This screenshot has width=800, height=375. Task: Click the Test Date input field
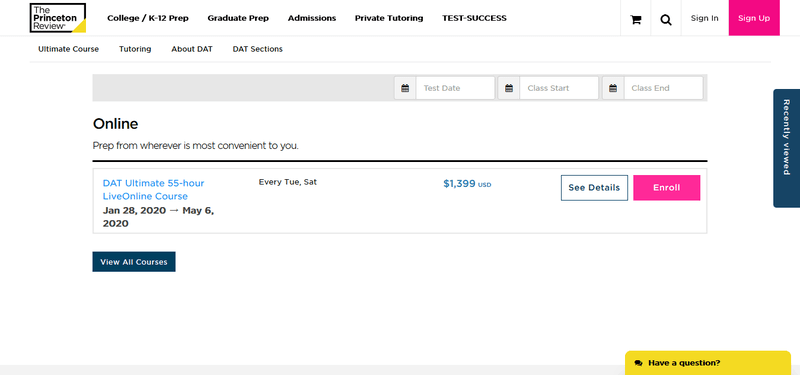455,88
